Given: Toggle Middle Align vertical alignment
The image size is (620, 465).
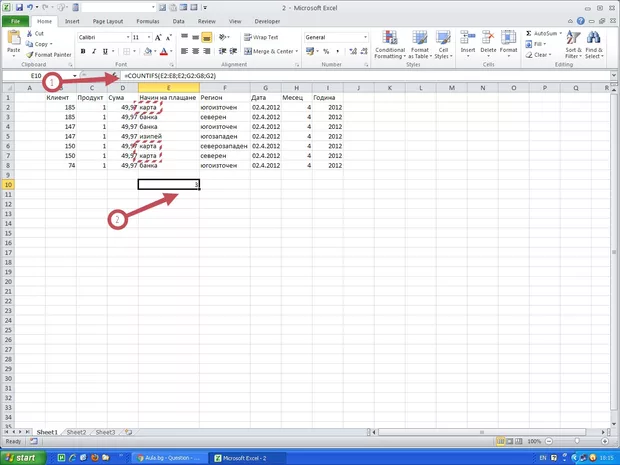Looking at the screenshot, I should click(195, 37).
